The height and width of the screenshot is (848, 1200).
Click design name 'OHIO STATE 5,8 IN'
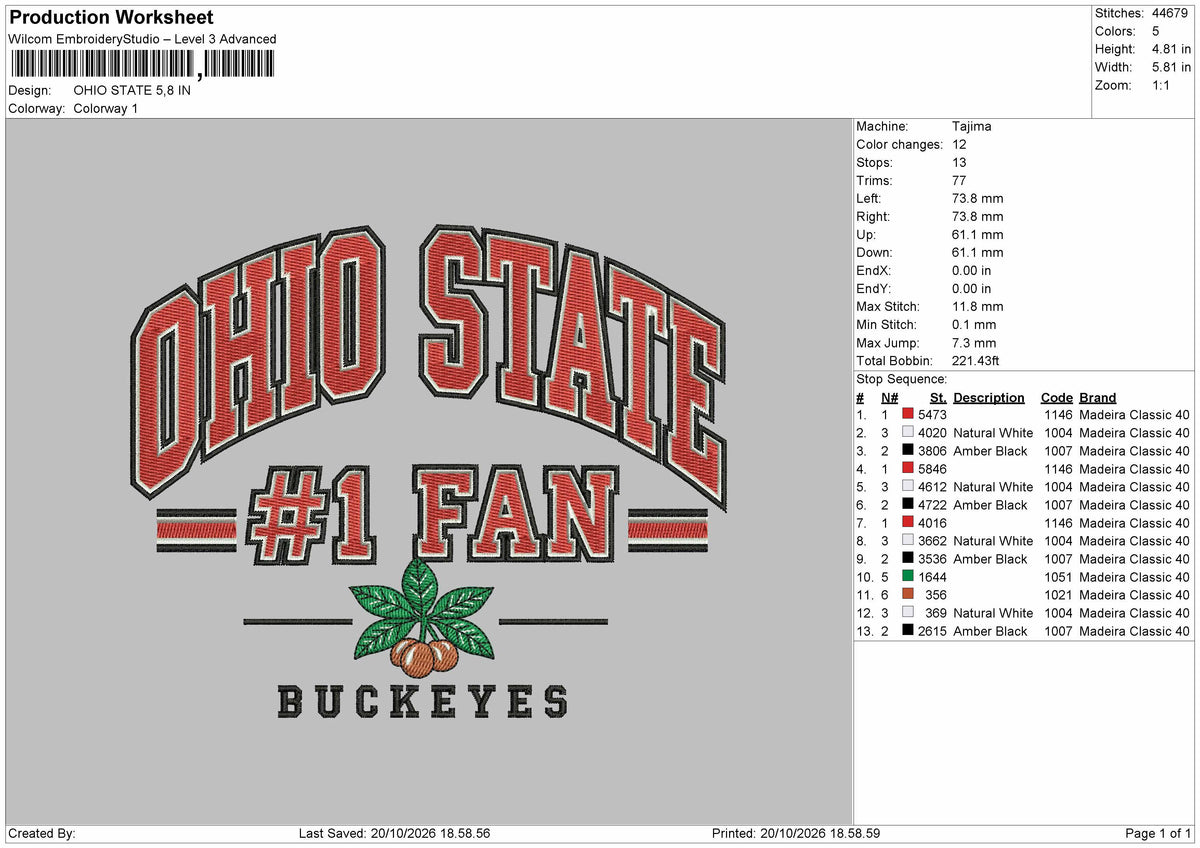(132, 90)
